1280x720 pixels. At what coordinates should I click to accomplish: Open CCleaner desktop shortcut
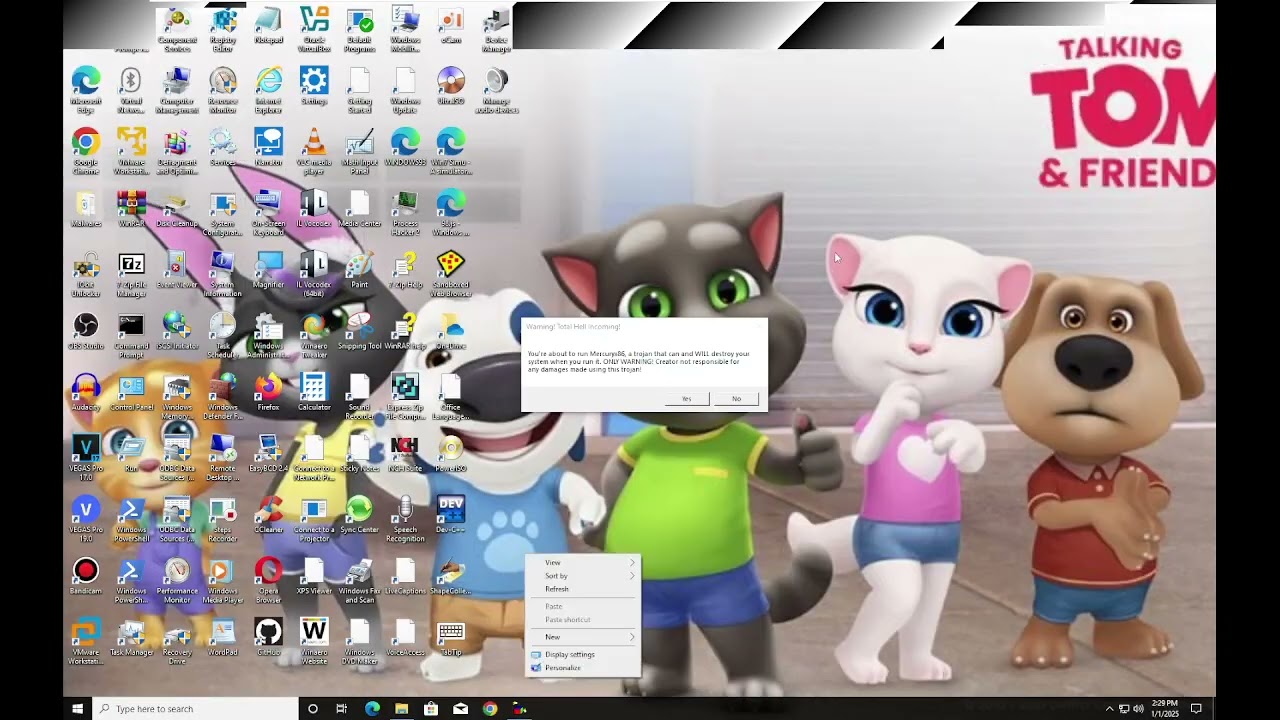pyautogui.click(x=268, y=514)
